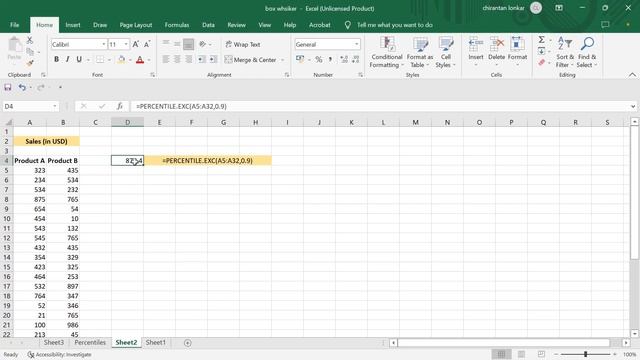The width and height of the screenshot is (640, 360).
Task: Click the Clear eraser icon
Action: 541,62
